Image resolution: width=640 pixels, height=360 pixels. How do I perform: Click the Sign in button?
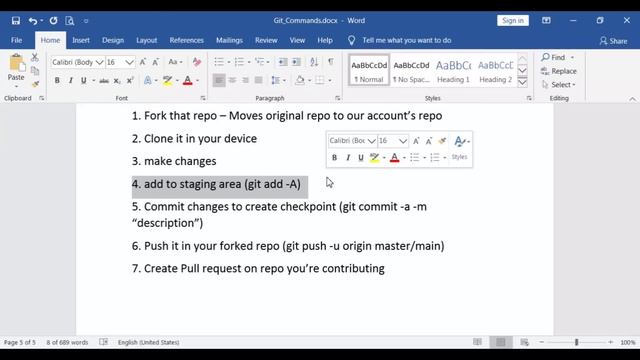(513, 20)
